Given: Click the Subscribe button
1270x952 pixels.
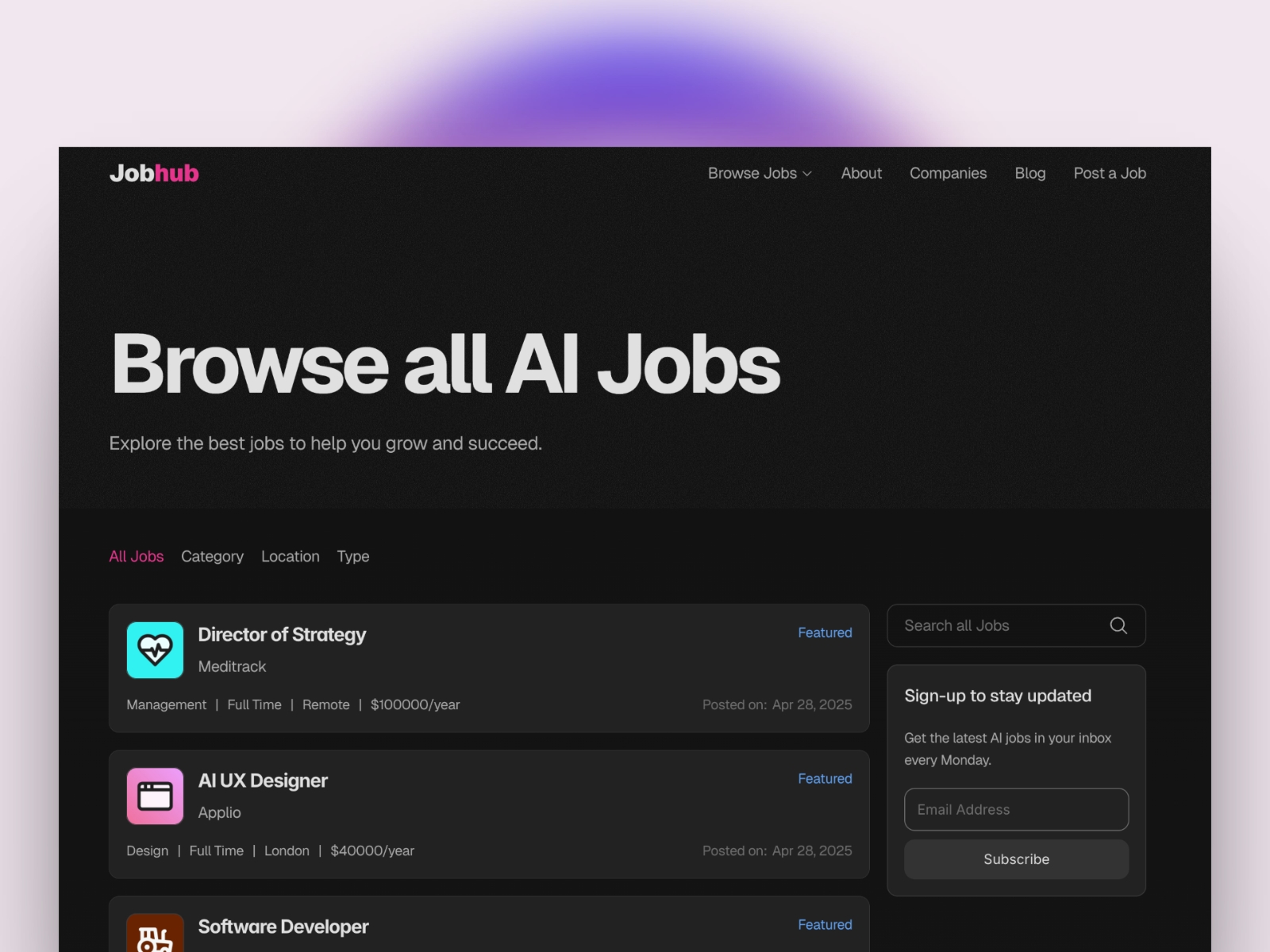Looking at the screenshot, I should pyautogui.click(x=1016, y=859).
